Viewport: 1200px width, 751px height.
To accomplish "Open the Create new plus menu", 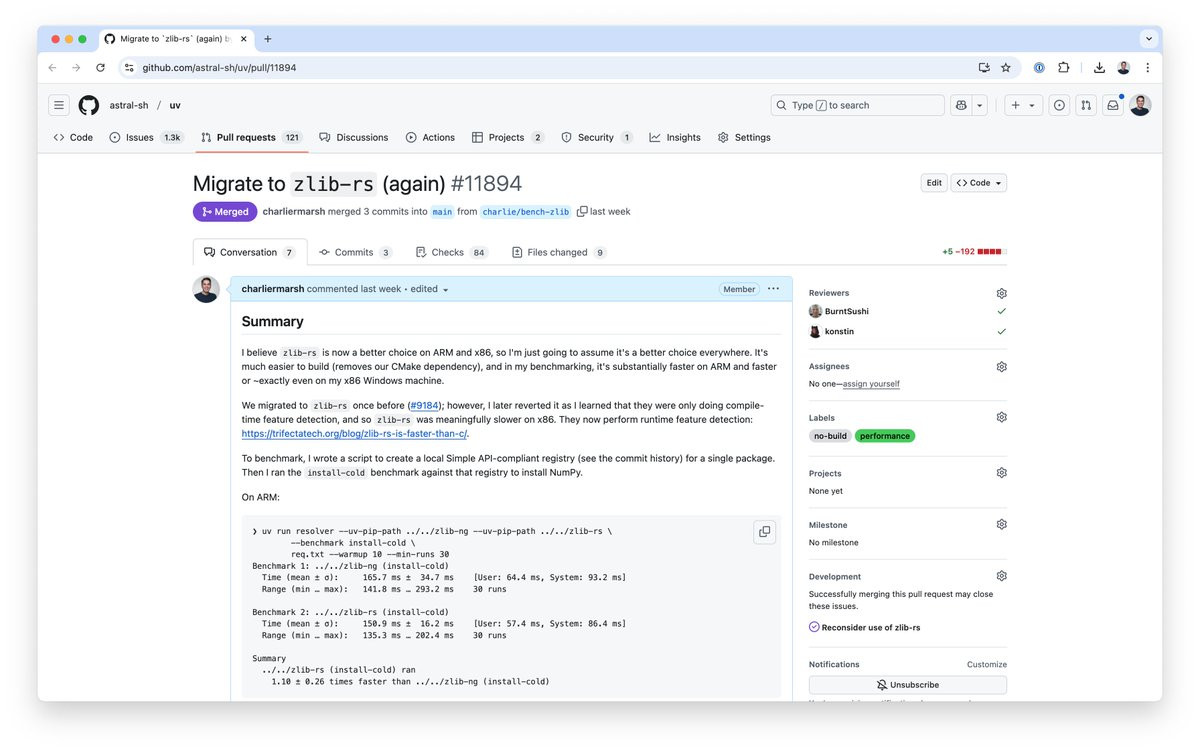I will coord(1024,105).
